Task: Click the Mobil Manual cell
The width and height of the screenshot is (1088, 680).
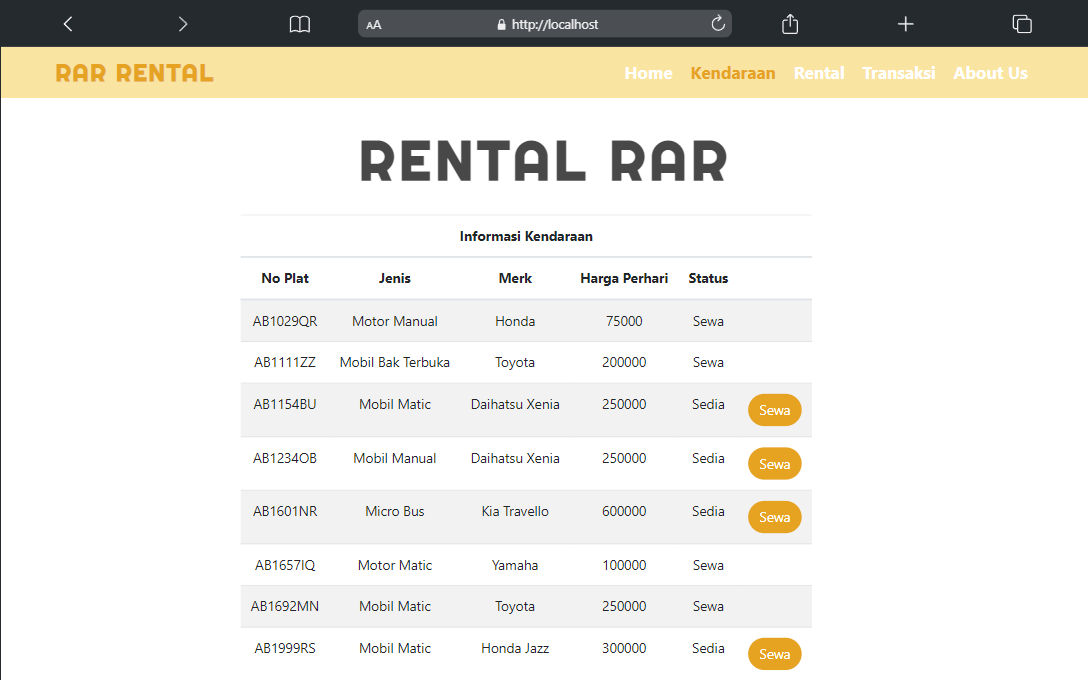Action: pos(395,459)
